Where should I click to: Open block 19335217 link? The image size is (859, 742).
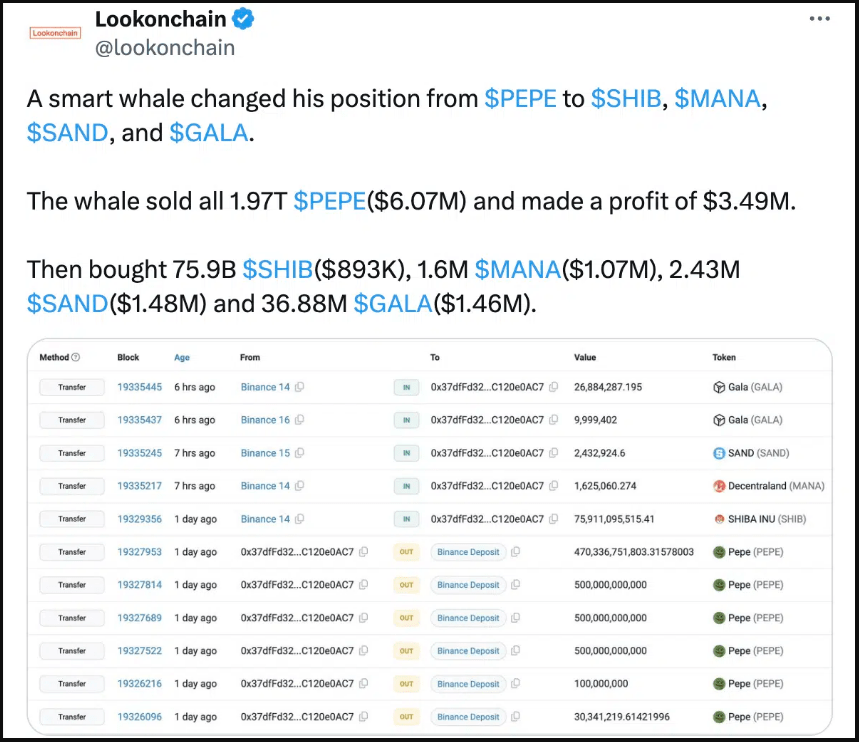click(139, 486)
